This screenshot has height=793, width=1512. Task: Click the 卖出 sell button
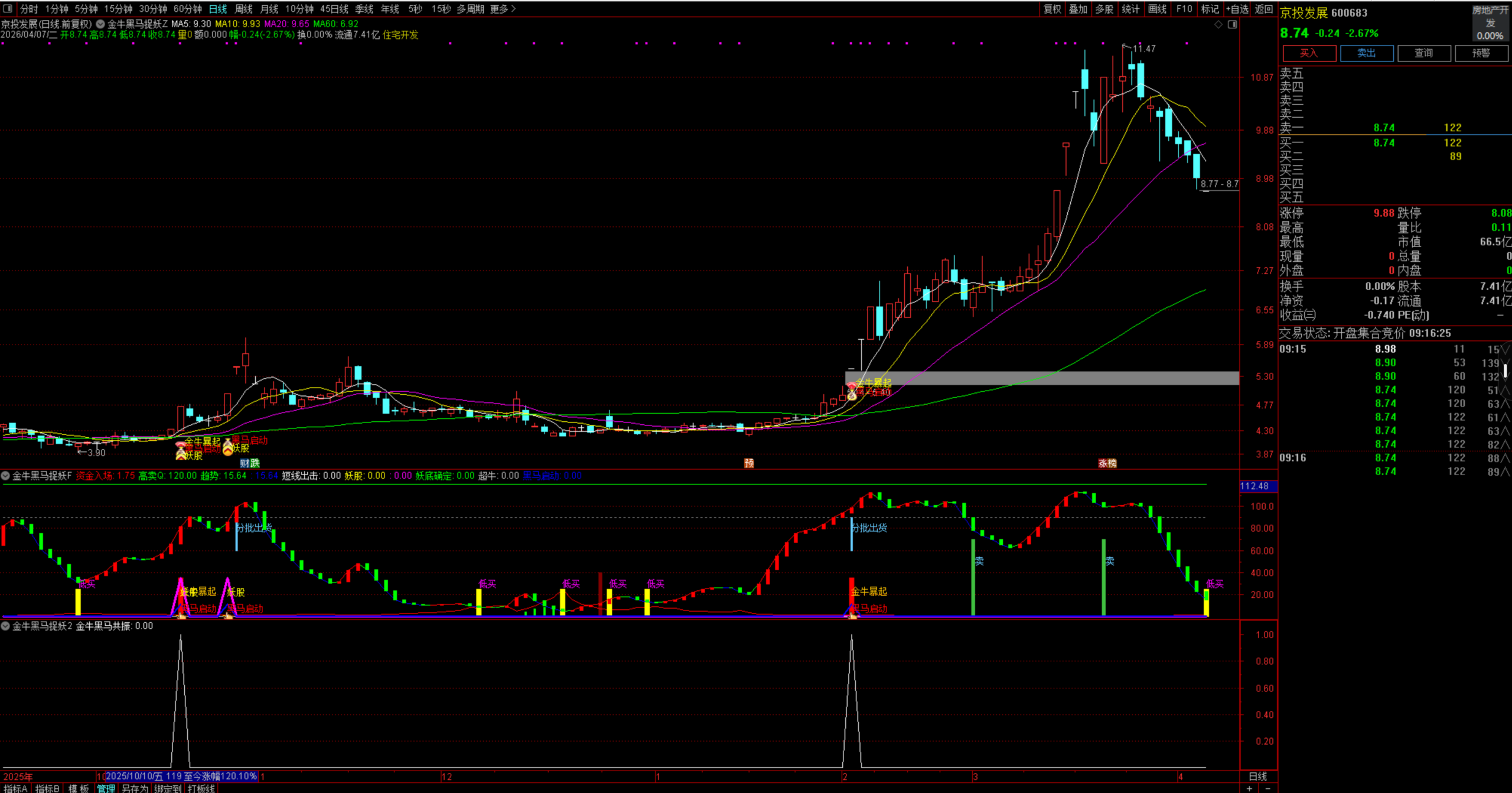[1366, 53]
